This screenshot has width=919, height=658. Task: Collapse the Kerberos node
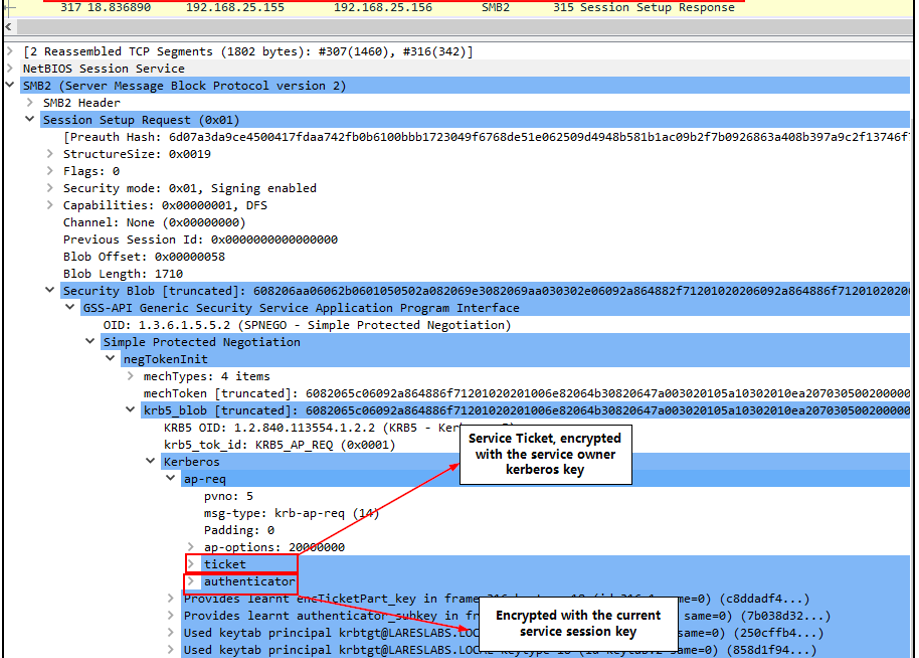(151, 462)
